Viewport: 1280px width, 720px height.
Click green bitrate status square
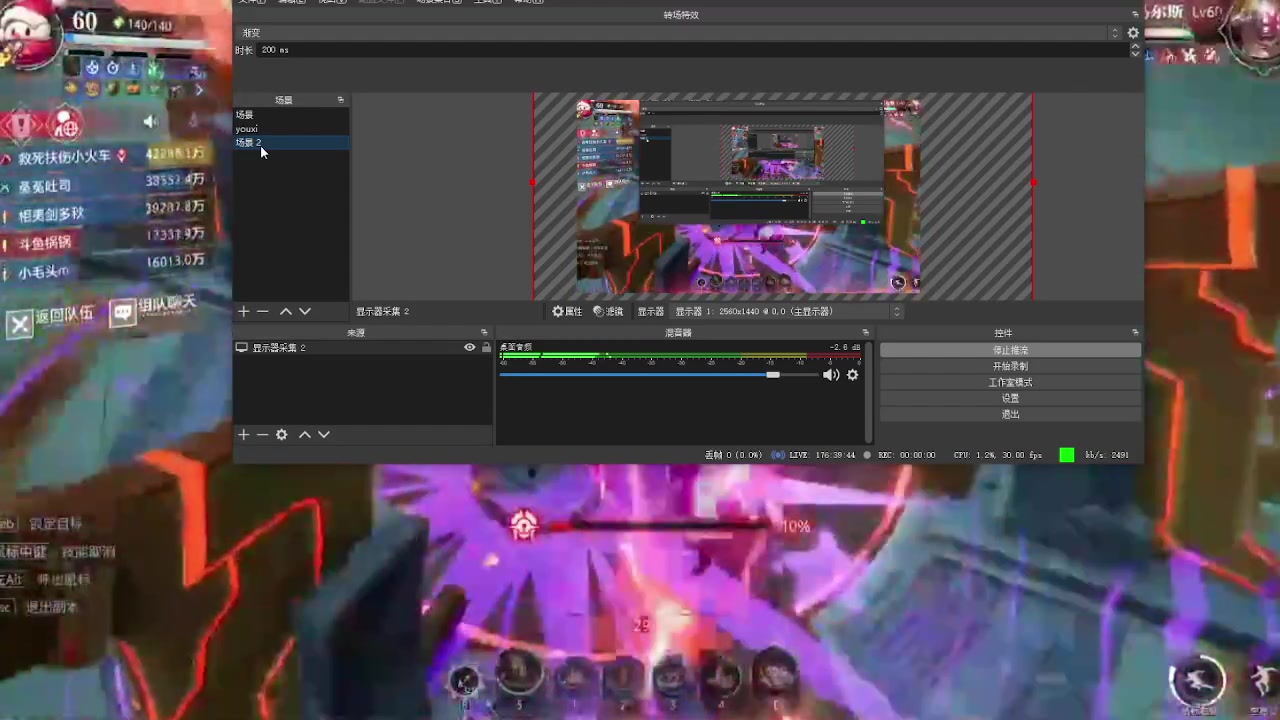1067,454
